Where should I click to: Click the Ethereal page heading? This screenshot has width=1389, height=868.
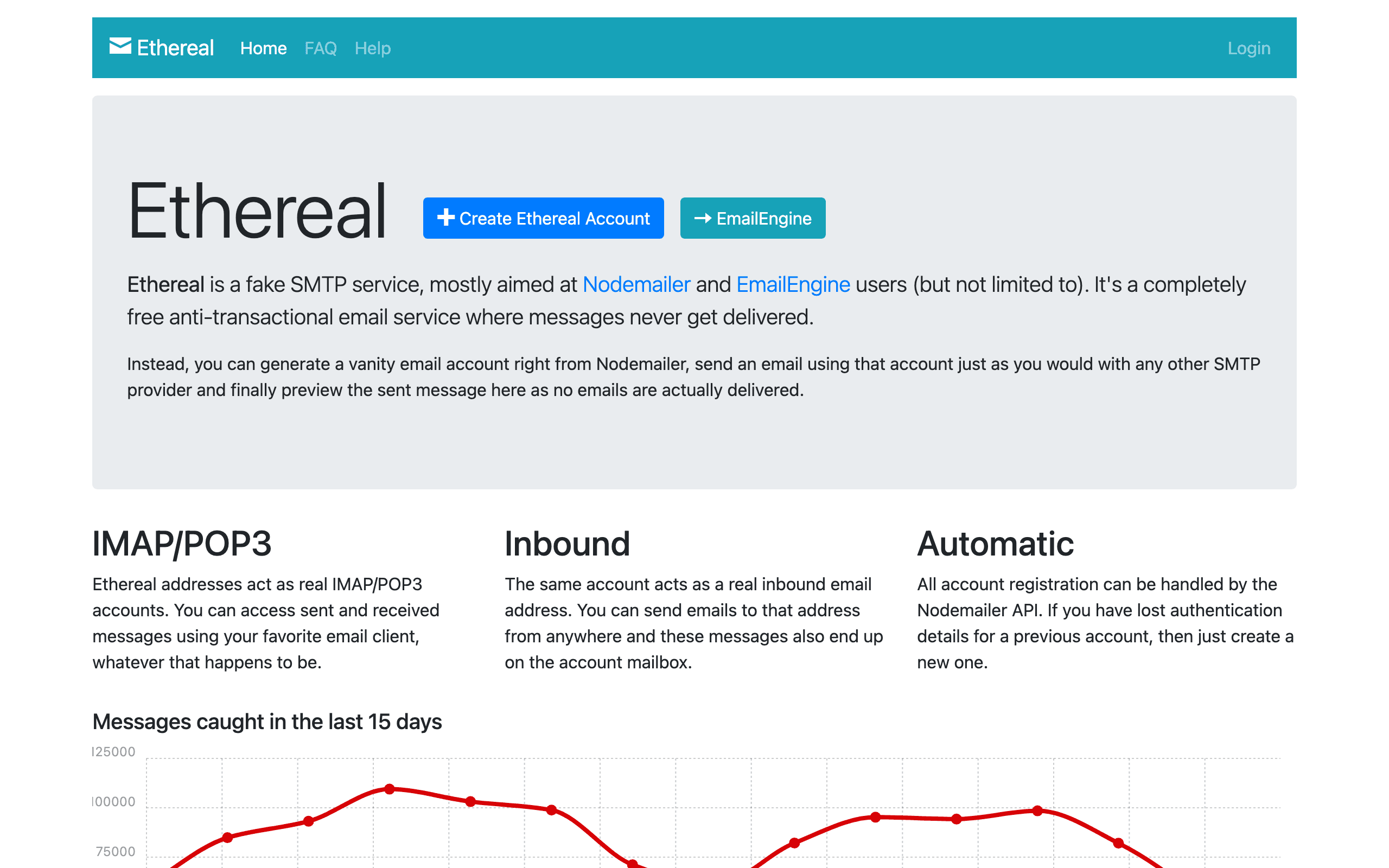click(258, 213)
